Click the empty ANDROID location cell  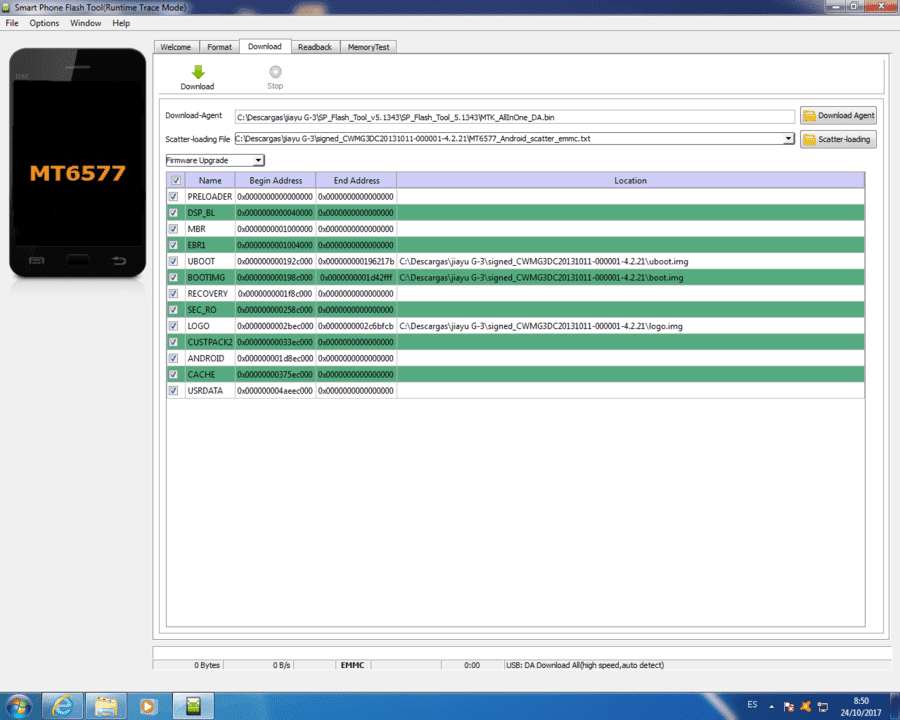point(630,358)
